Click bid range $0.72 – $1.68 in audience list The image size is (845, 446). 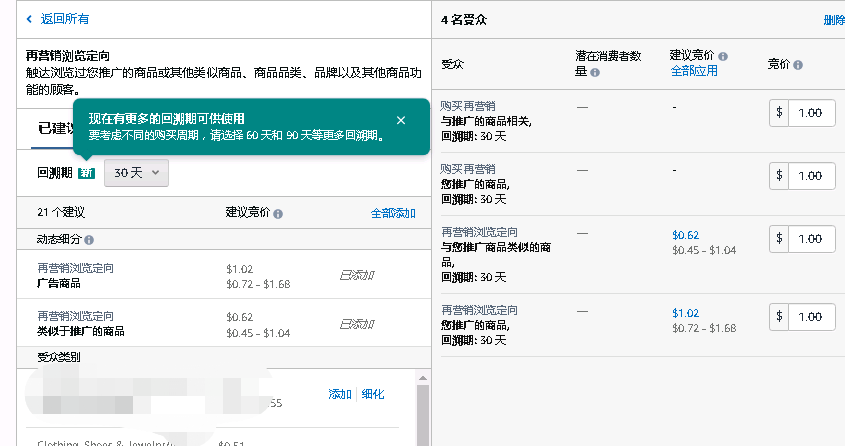click(x=704, y=328)
